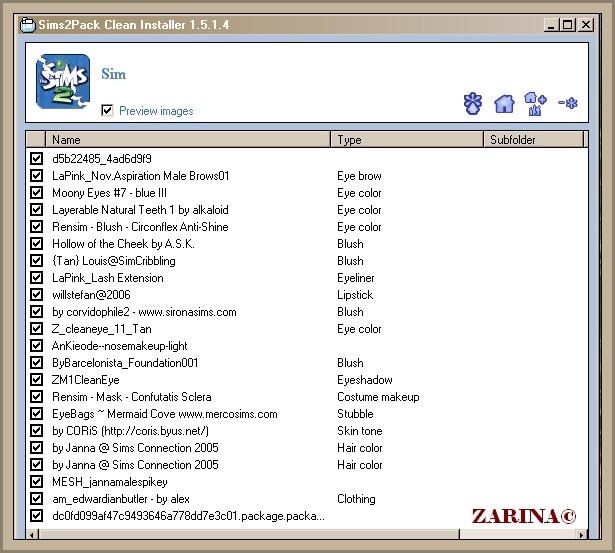Click Clothing type cell
The height and width of the screenshot is (553, 615).
pos(356,499)
